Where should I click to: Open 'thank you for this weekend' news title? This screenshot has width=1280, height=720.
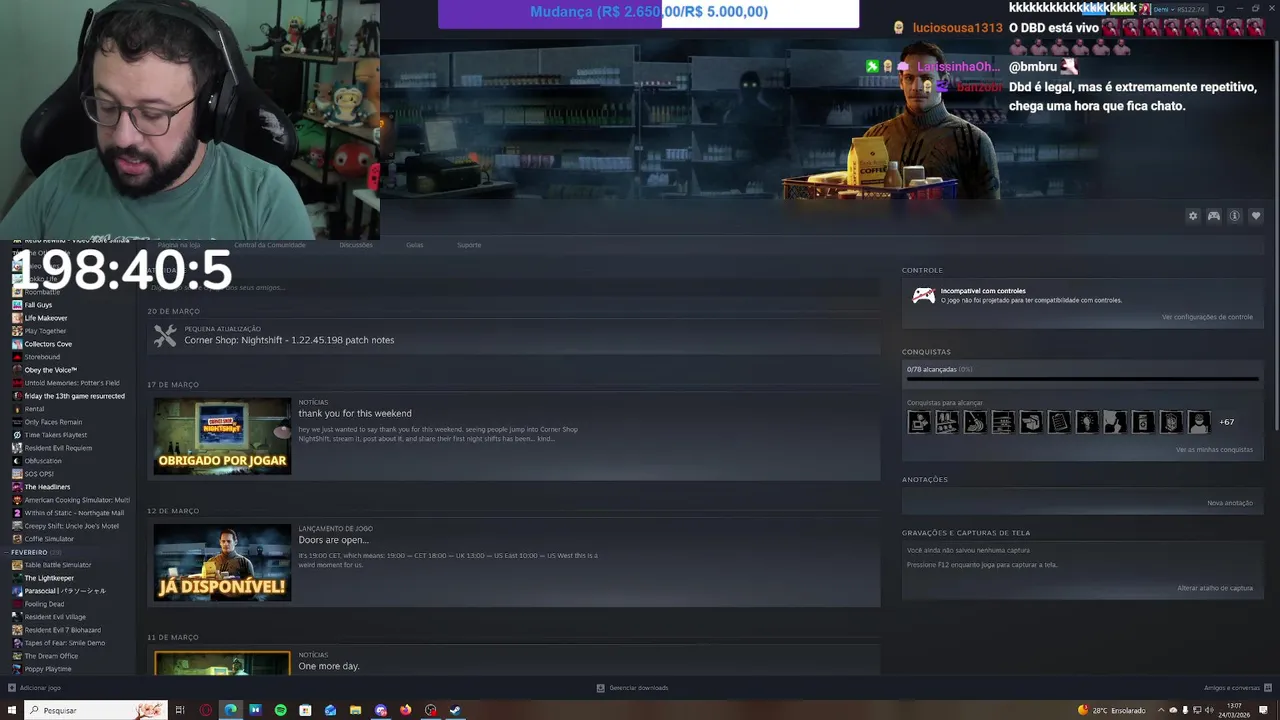pos(355,413)
